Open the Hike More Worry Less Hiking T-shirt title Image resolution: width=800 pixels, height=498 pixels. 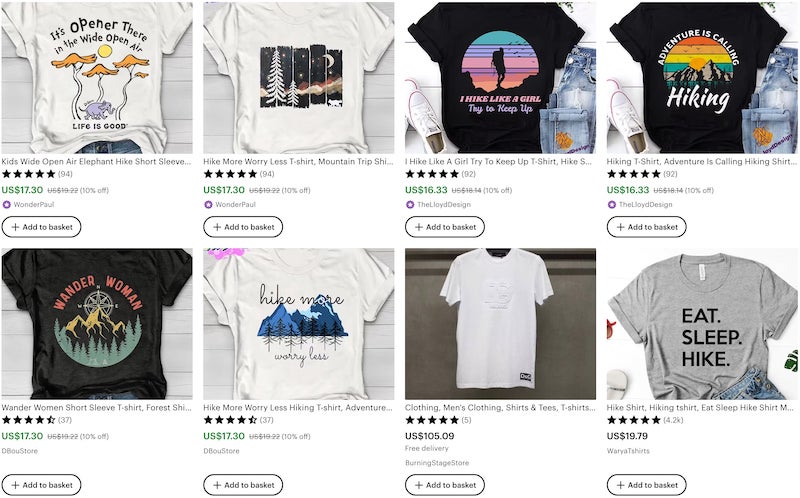pyautogui.click(x=298, y=408)
